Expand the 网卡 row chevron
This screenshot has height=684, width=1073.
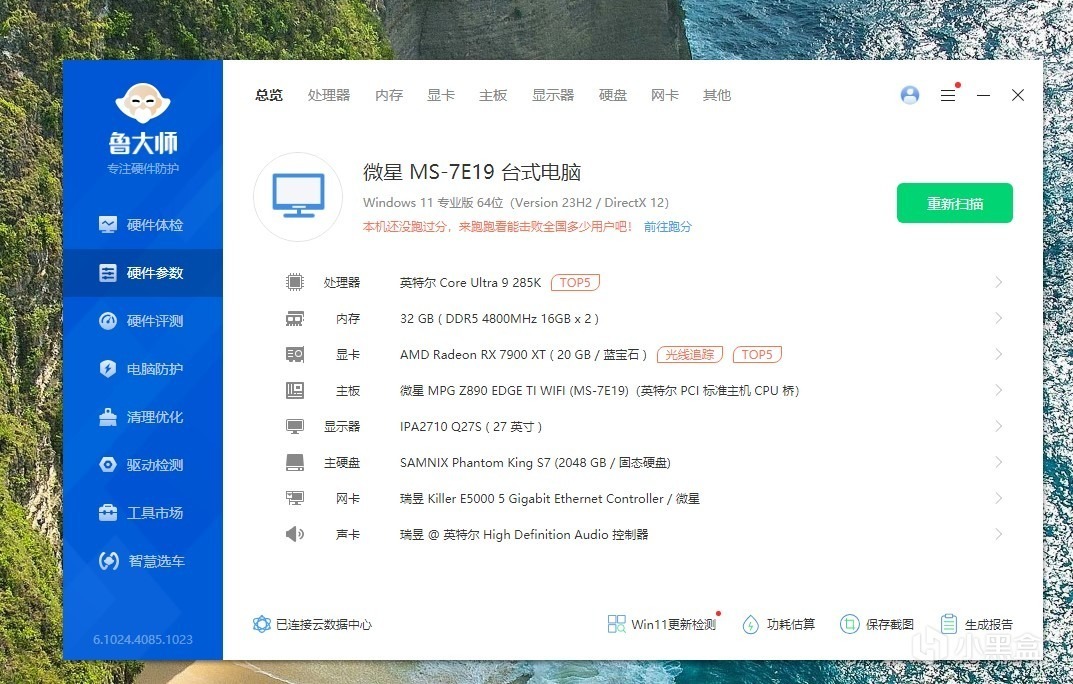pos(998,498)
